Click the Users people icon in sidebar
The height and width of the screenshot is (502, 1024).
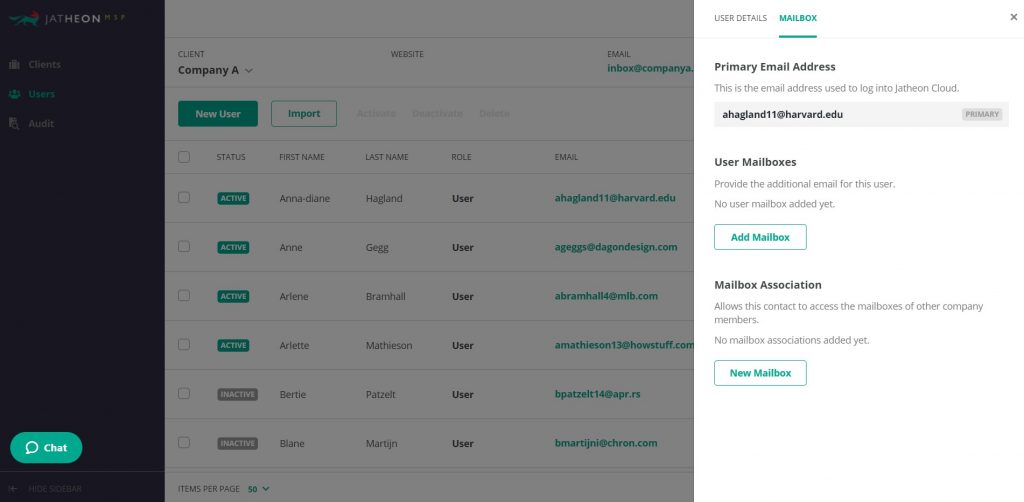pos(14,94)
